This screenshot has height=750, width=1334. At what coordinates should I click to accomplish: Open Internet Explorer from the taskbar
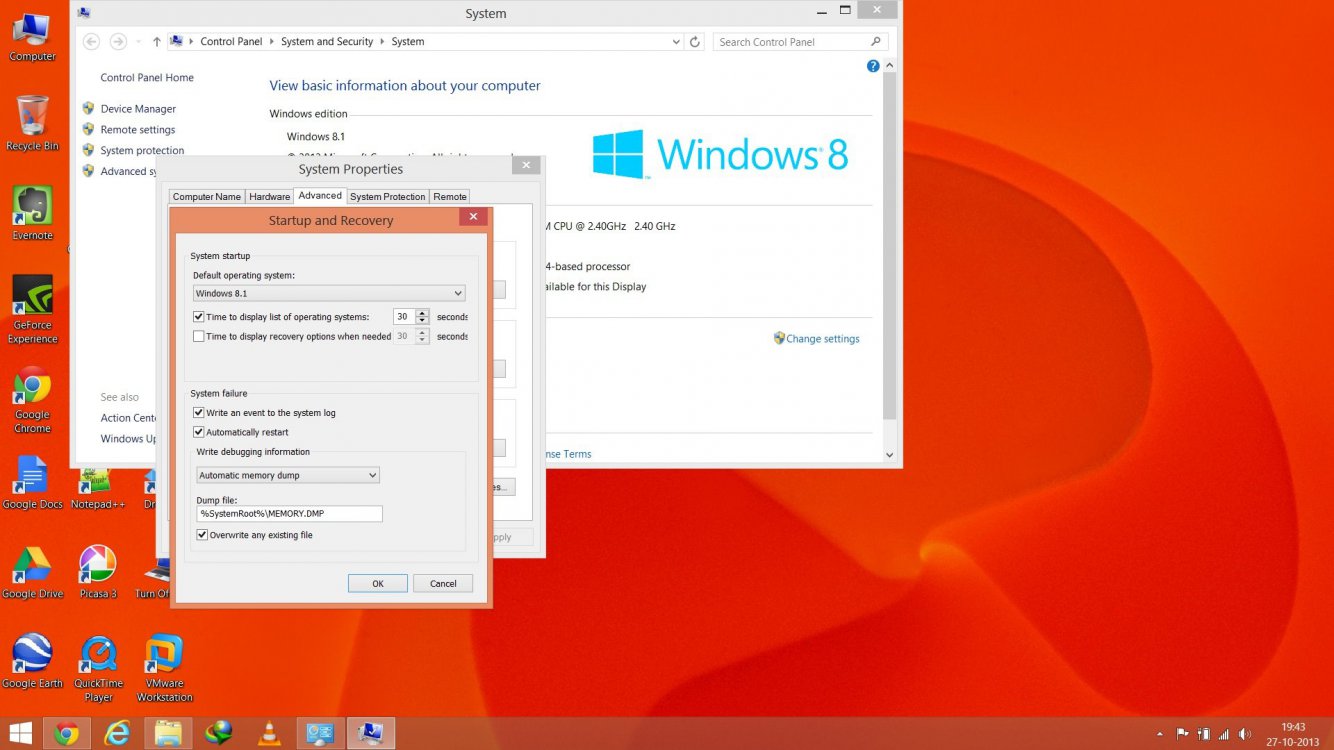coord(118,733)
